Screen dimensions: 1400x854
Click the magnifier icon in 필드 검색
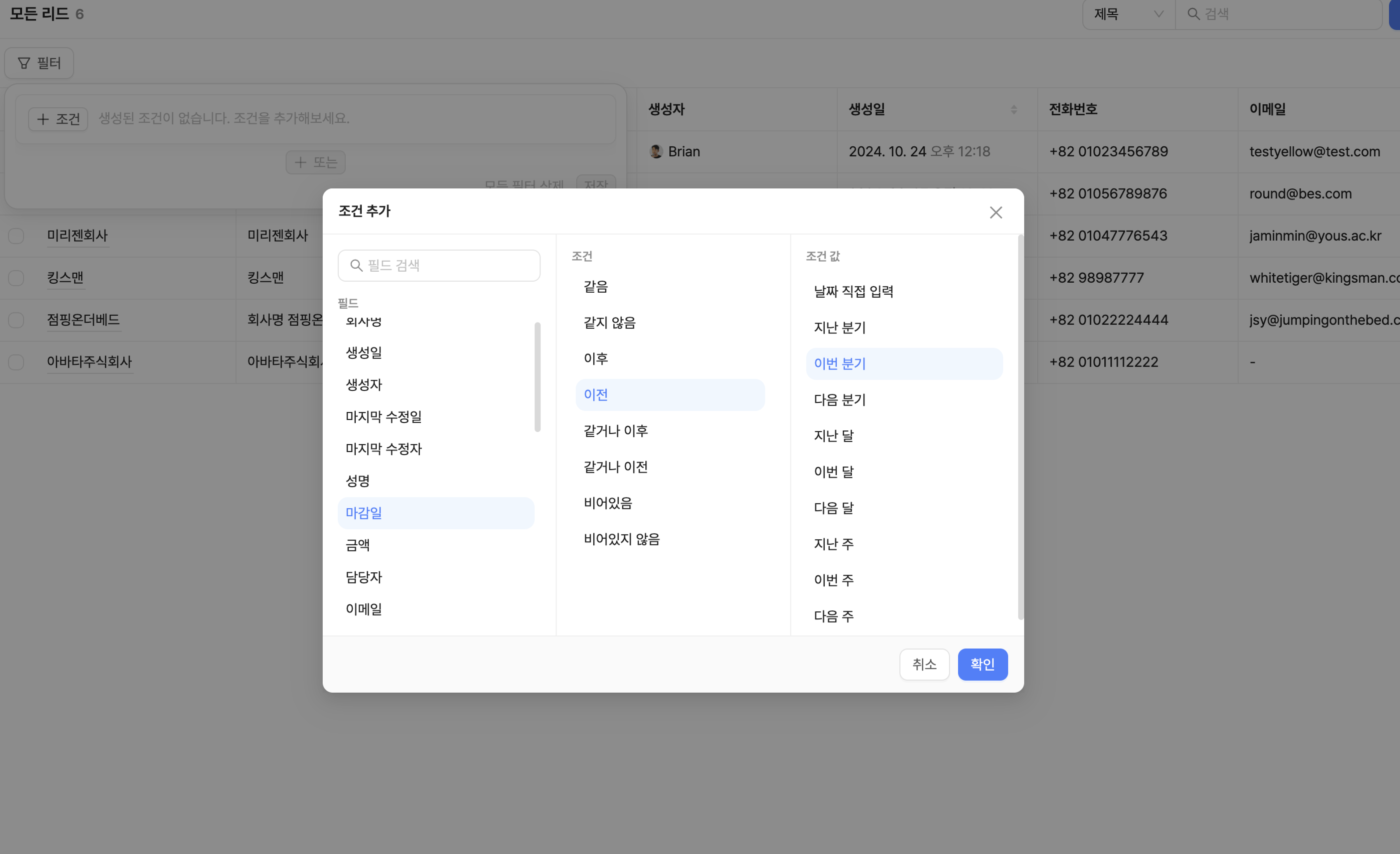click(x=356, y=265)
